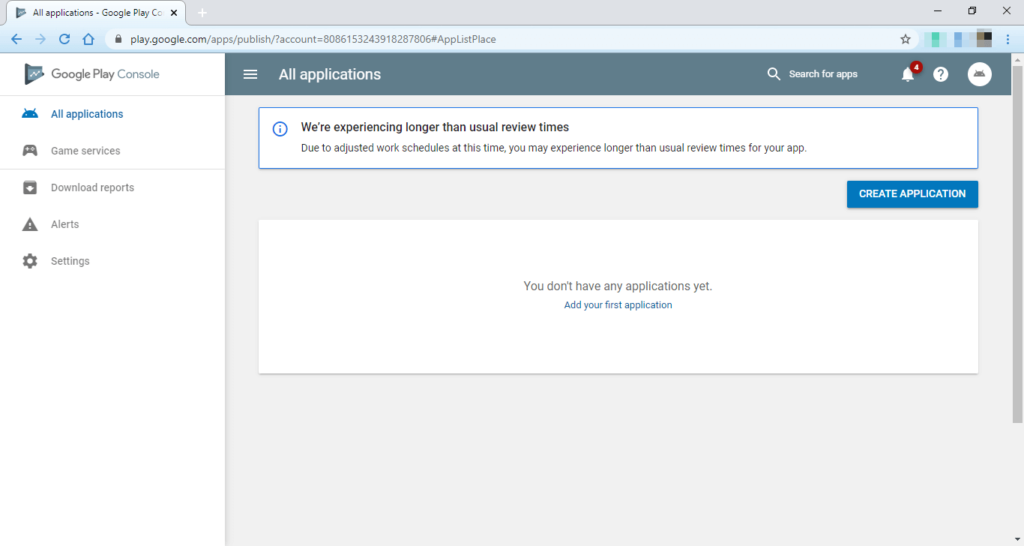The image size is (1024, 546).
Task: Reload the page with refresh icon
Action: (x=64, y=39)
